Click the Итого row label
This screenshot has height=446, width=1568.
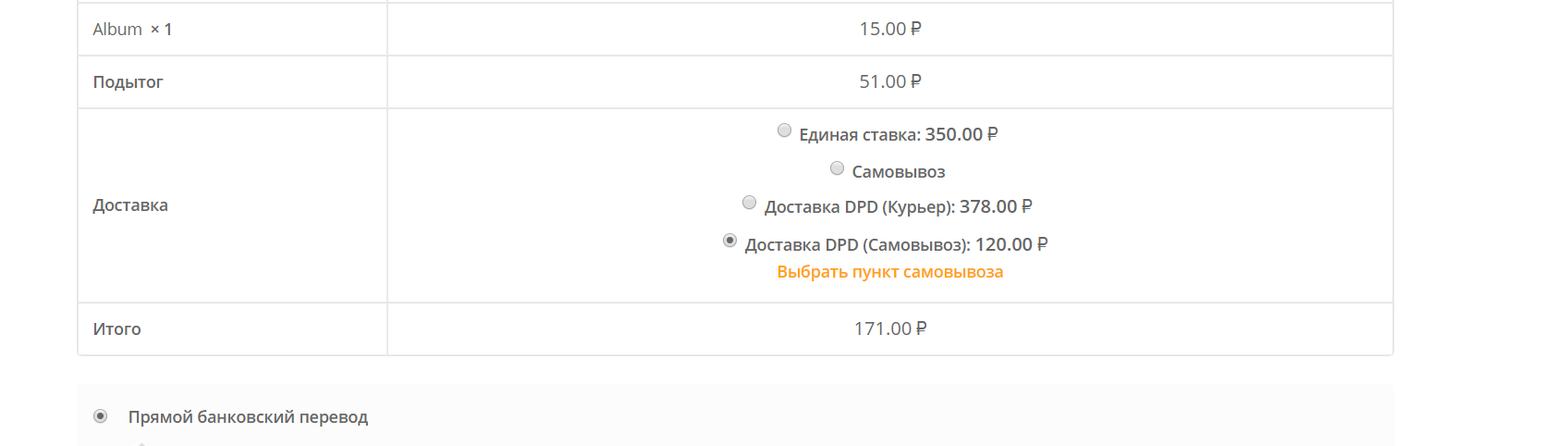116,329
